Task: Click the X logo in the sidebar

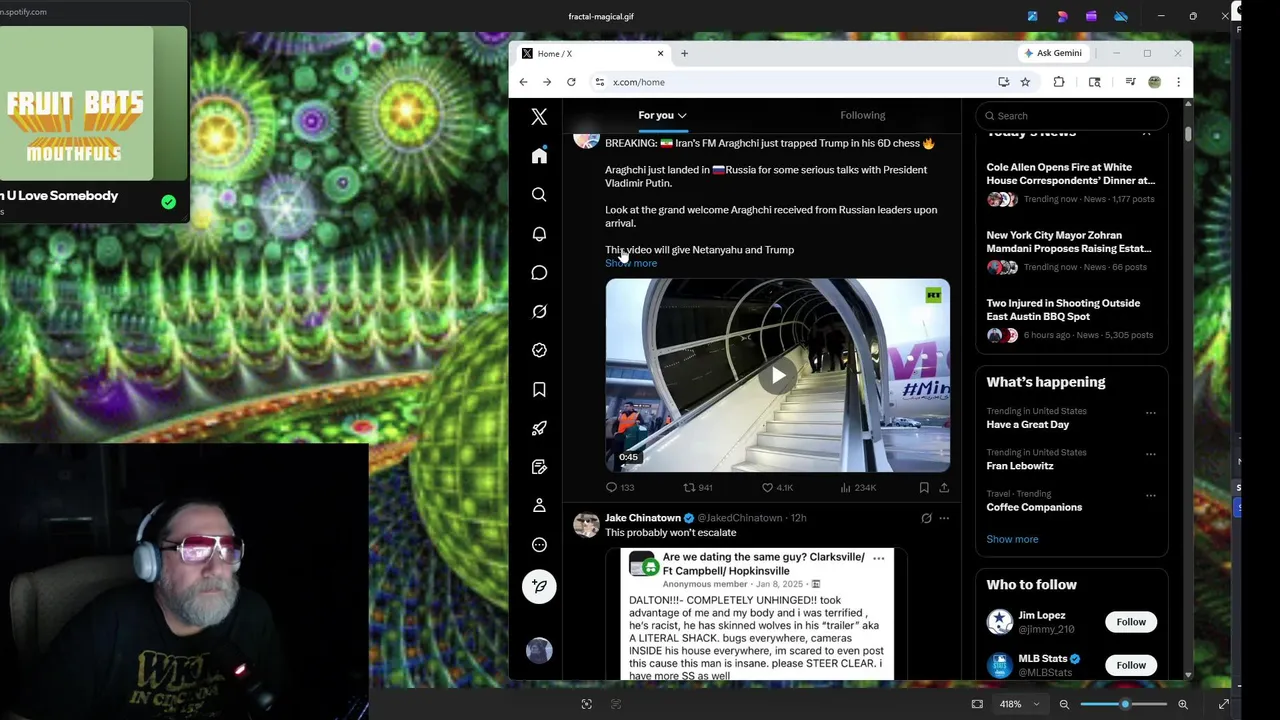Action: point(539,117)
